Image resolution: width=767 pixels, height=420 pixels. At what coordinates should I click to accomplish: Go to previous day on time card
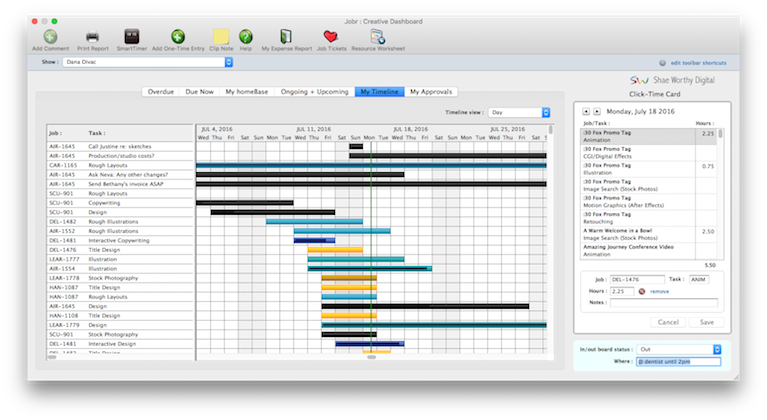(x=585, y=112)
